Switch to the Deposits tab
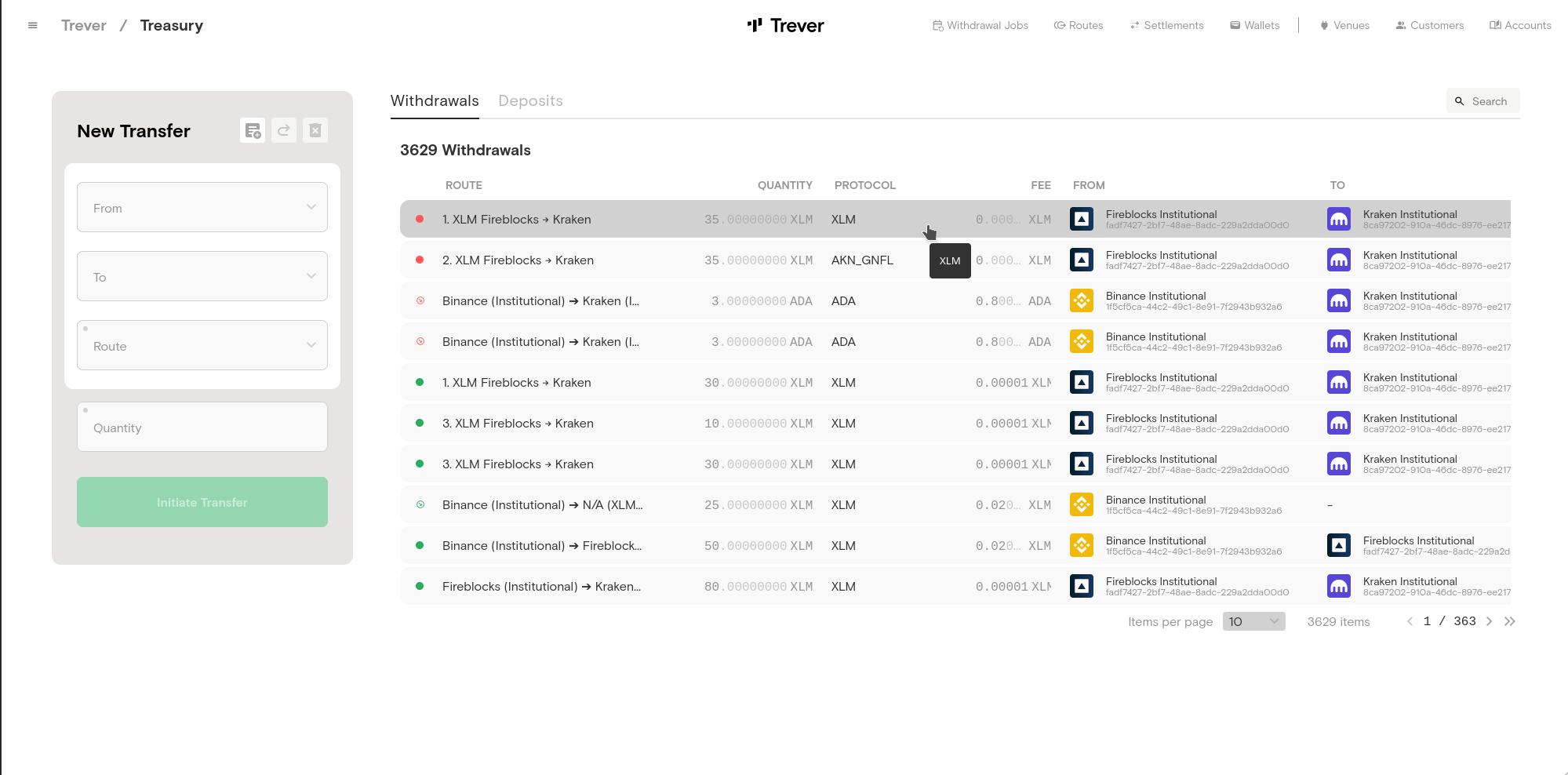The height and width of the screenshot is (775, 1568). (530, 100)
